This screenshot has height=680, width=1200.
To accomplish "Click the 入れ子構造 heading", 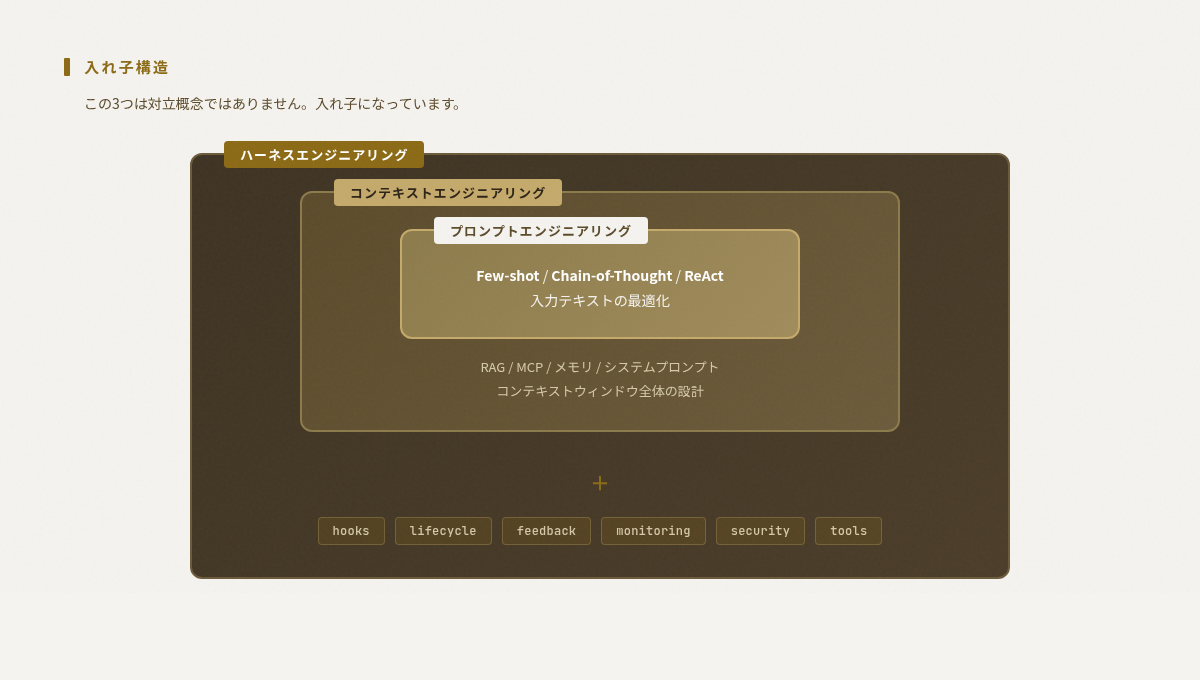I will [127, 67].
